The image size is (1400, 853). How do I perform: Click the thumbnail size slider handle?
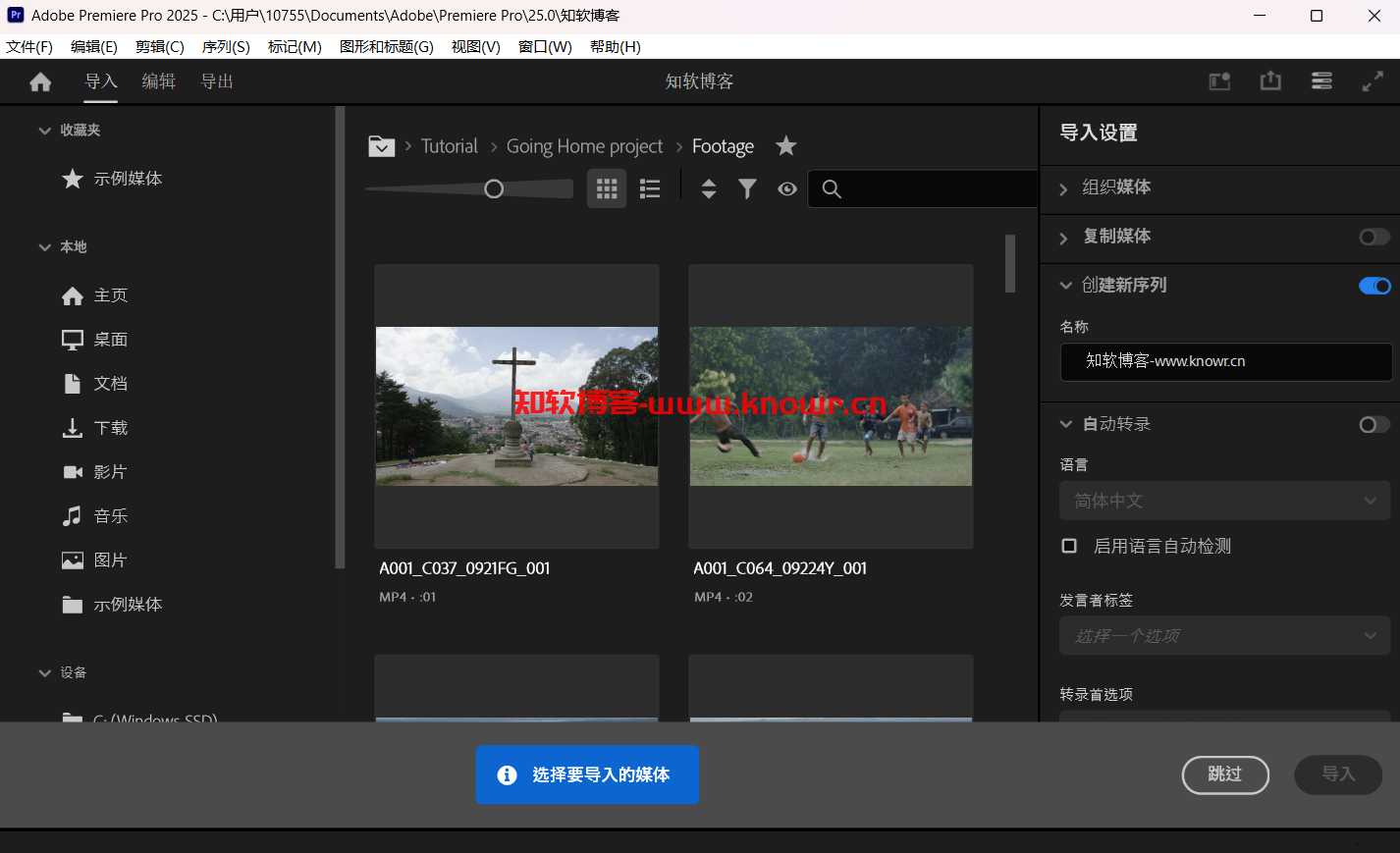point(494,188)
